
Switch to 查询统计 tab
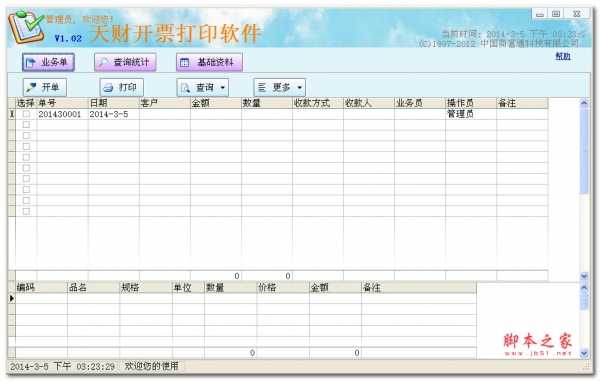point(125,62)
